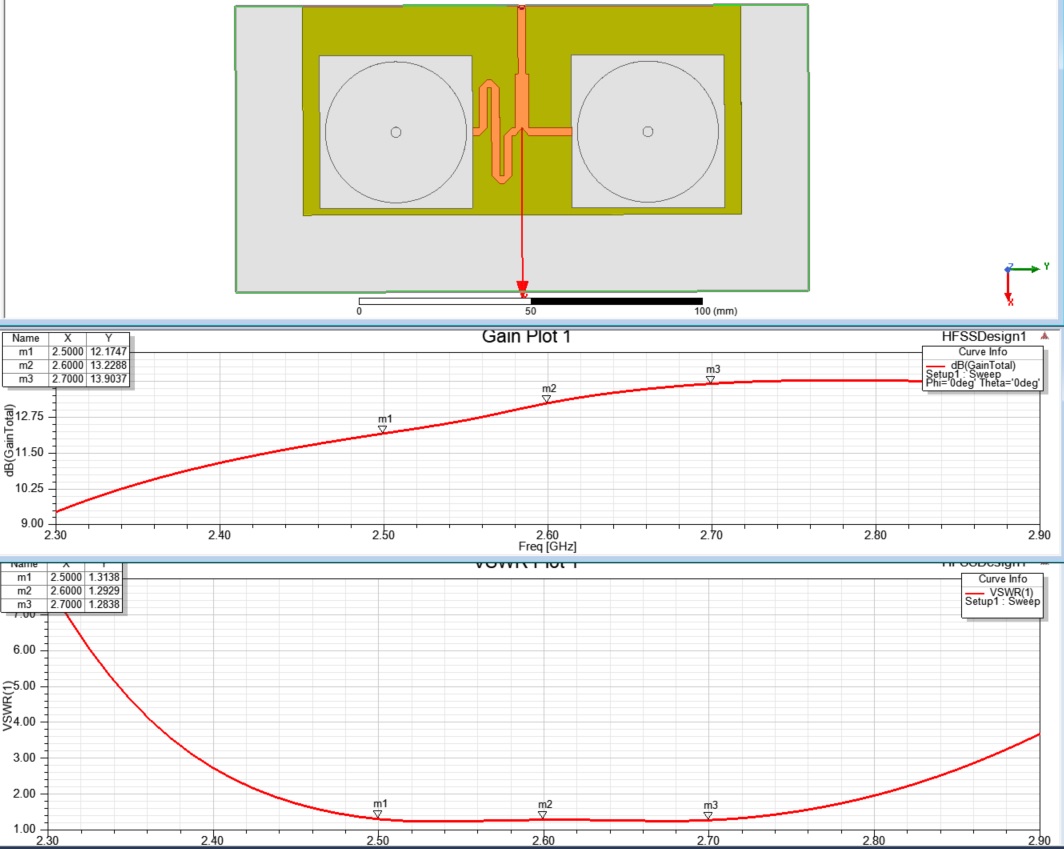Screen dimensions: 1064x849
Task: Click the Gain Plot 1 title
Action: coord(519,337)
